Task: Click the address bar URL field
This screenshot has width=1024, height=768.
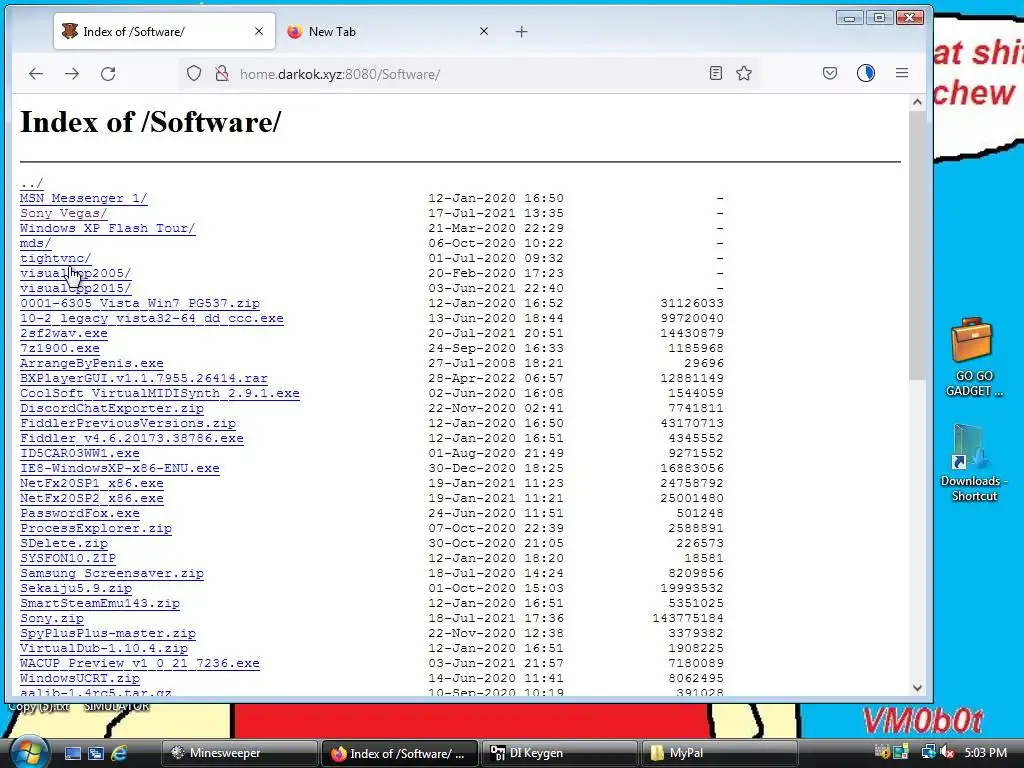Action: pos(470,74)
